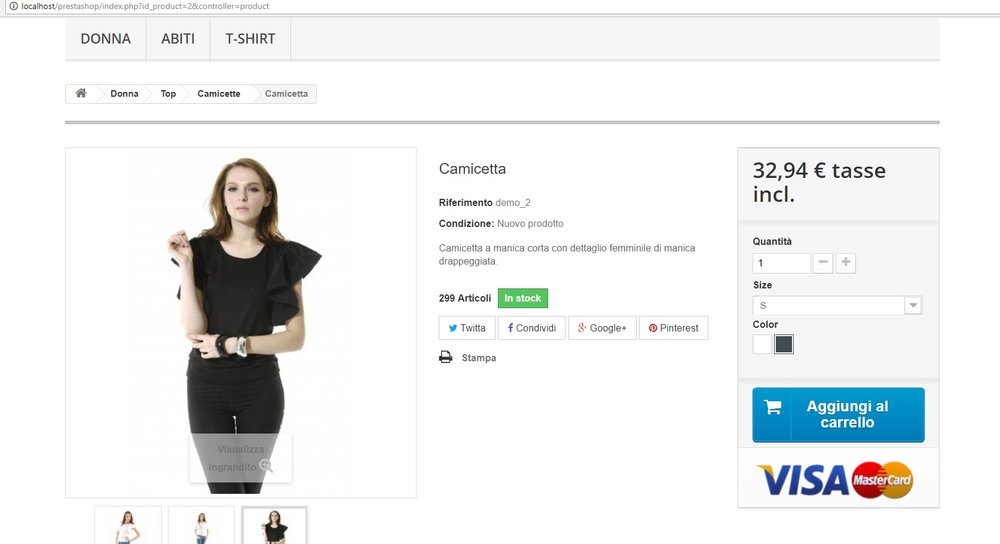Select the black blouse thumbnail
This screenshot has width=1000, height=544.
coord(274,526)
